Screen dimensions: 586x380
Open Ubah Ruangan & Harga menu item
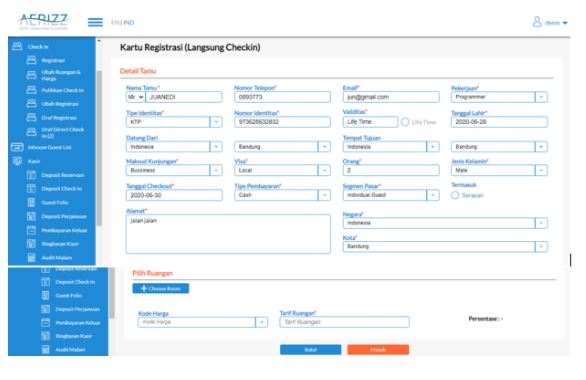61,75
